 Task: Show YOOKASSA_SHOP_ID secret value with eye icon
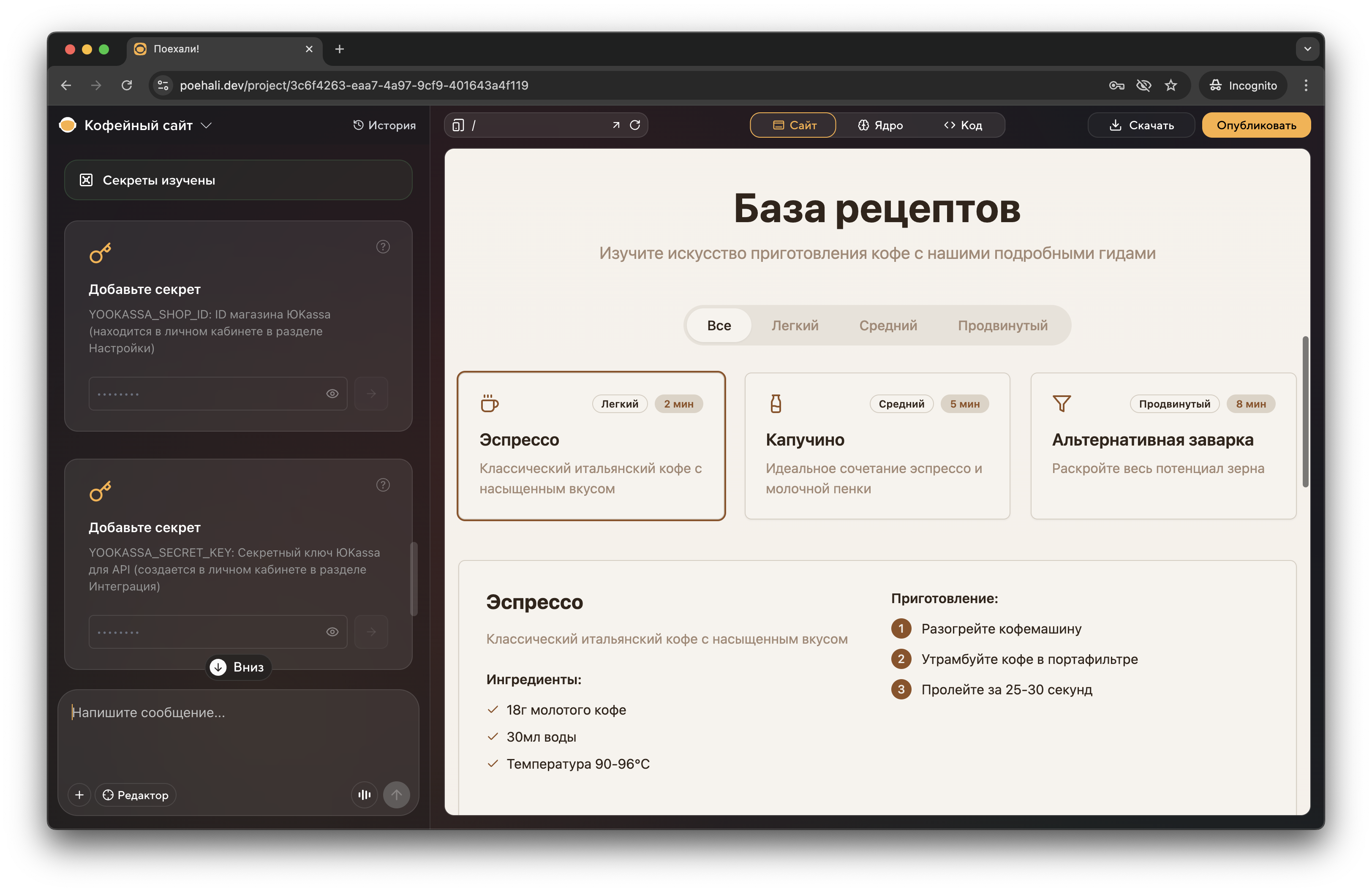[x=332, y=394]
